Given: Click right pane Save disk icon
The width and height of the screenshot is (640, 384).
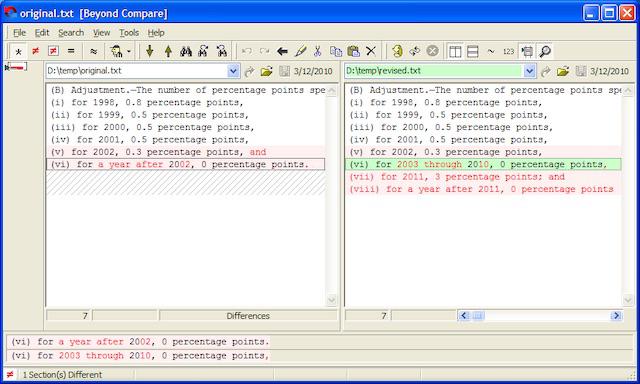Looking at the screenshot, I should [x=581, y=71].
